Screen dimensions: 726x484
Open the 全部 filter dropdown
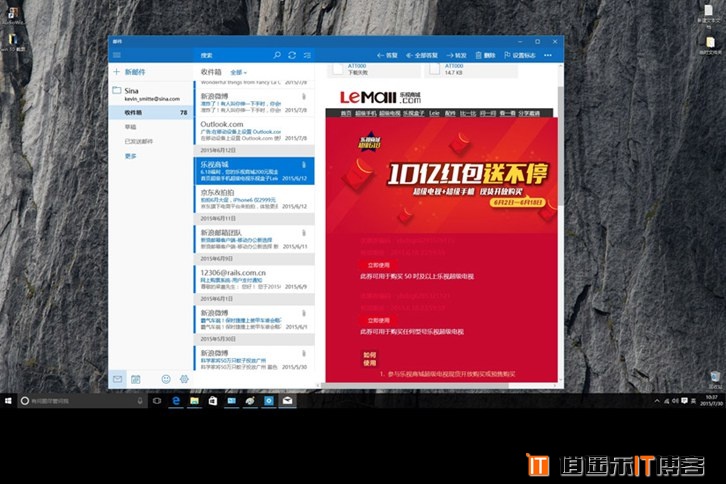[x=238, y=72]
